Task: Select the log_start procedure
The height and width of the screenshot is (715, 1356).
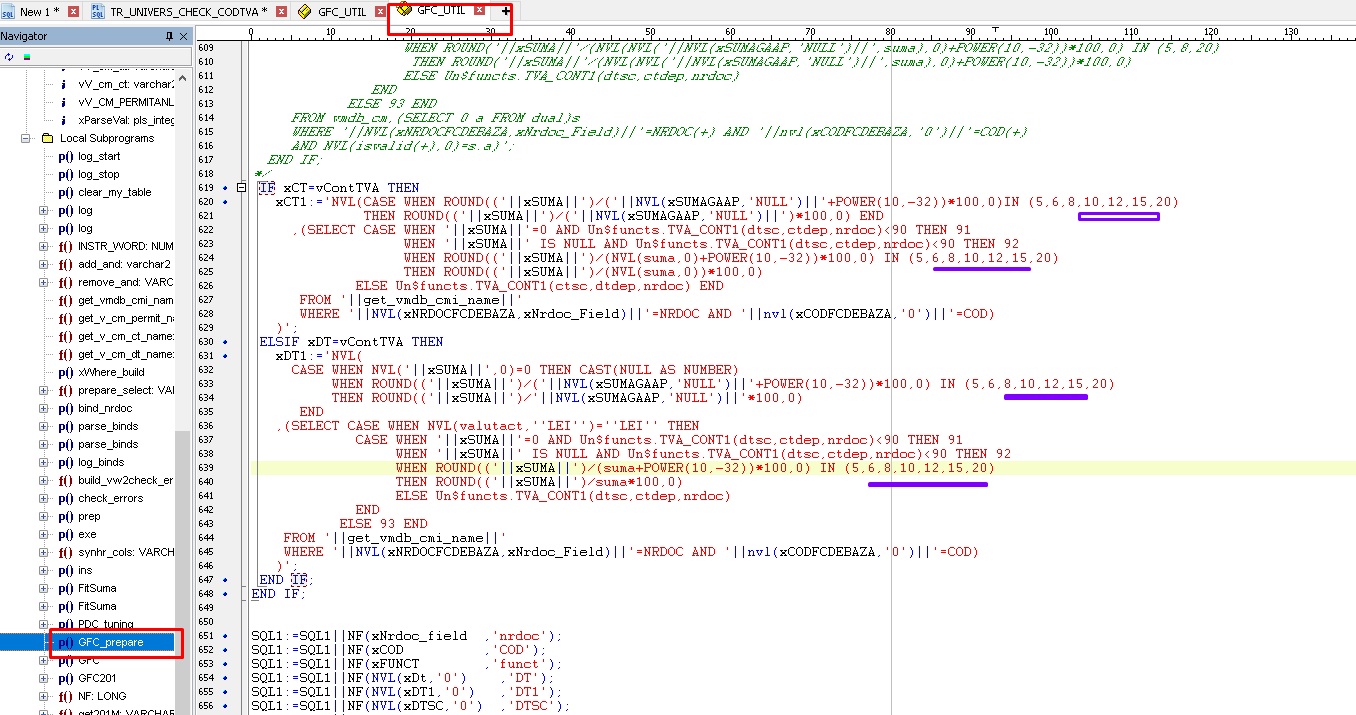Action: (x=98, y=156)
